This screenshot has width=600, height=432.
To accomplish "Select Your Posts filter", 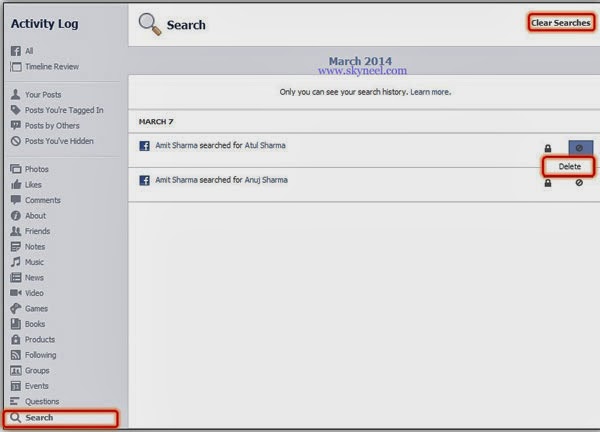I will (x=43, y=95).
